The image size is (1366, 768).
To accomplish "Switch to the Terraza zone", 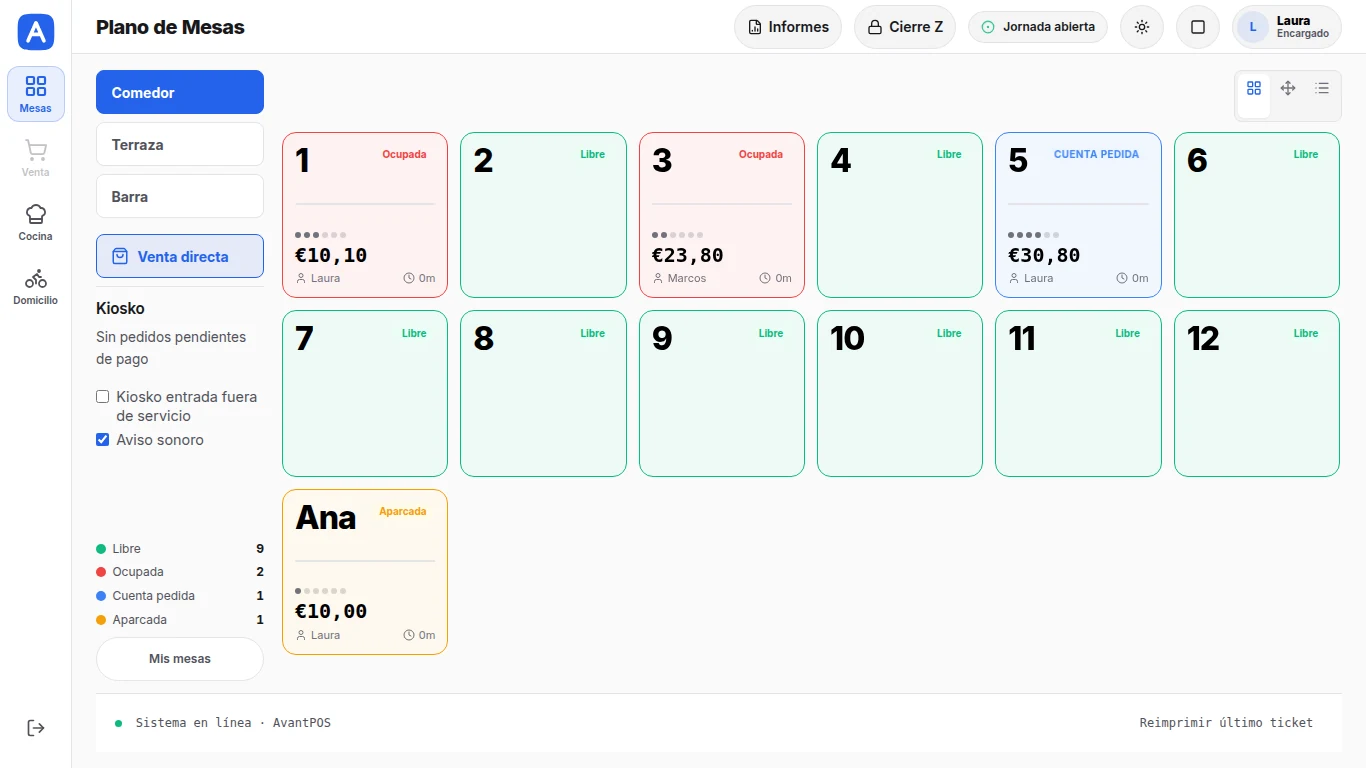I will coord(180,144).
